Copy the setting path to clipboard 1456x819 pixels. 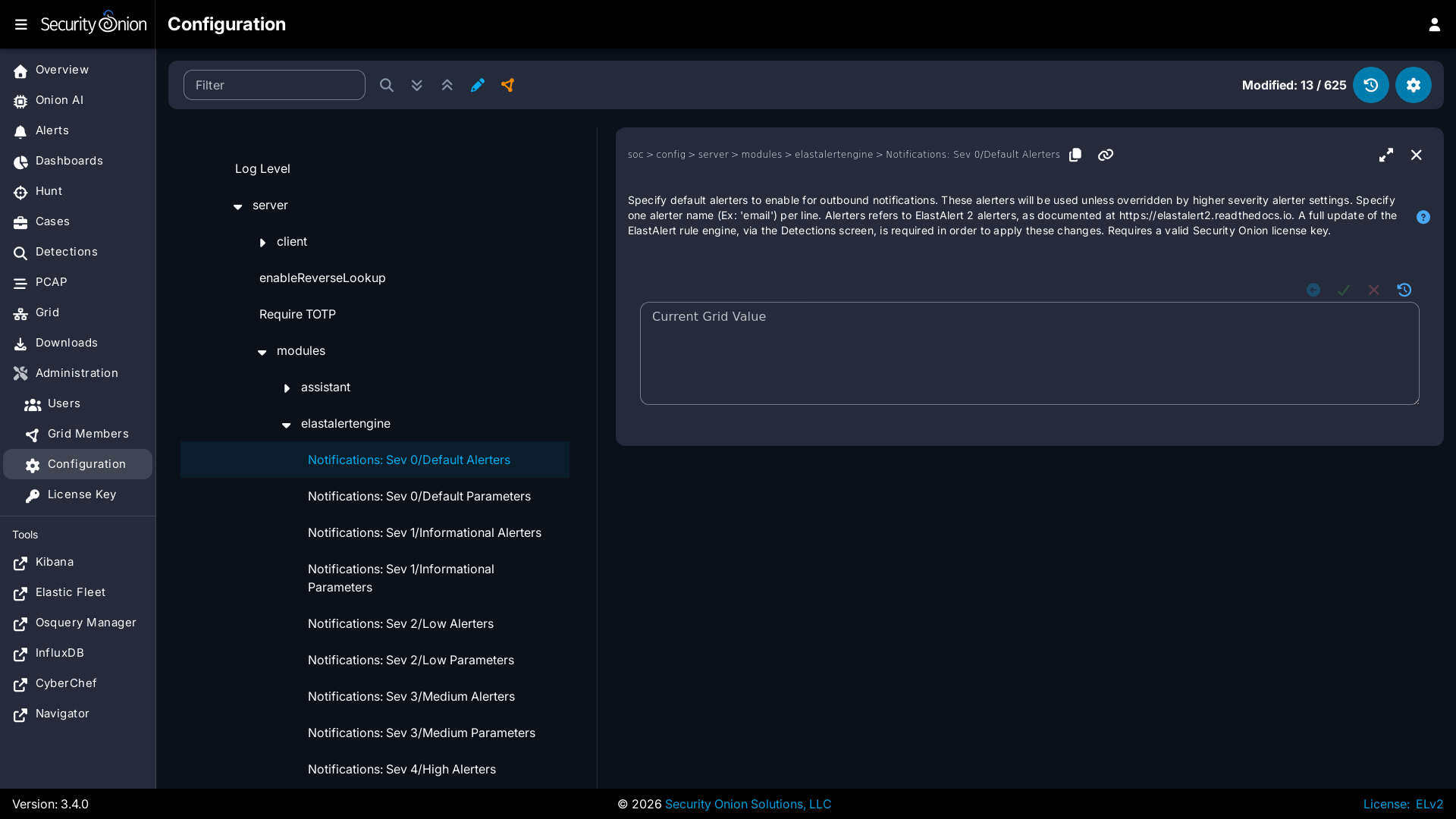click(x=1075, y=155)
